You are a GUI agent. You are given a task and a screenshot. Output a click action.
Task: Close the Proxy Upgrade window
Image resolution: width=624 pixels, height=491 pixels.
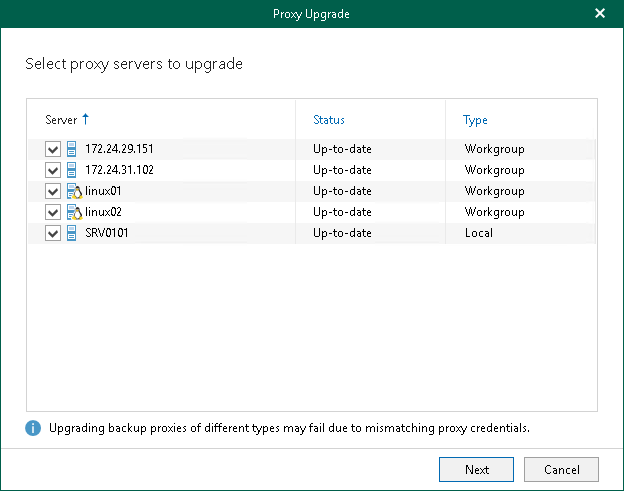(x=600, y=14)
